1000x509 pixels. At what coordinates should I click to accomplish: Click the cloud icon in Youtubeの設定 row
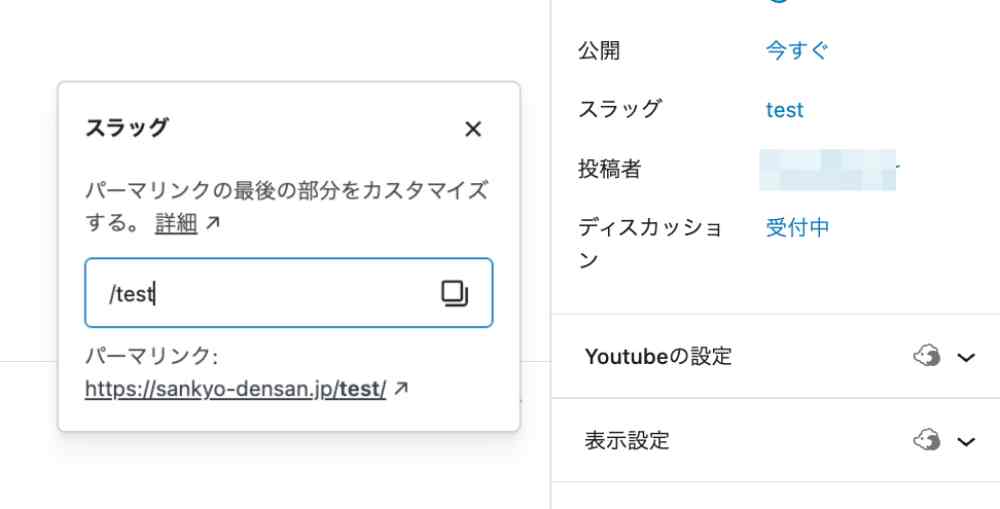(927, 356)
